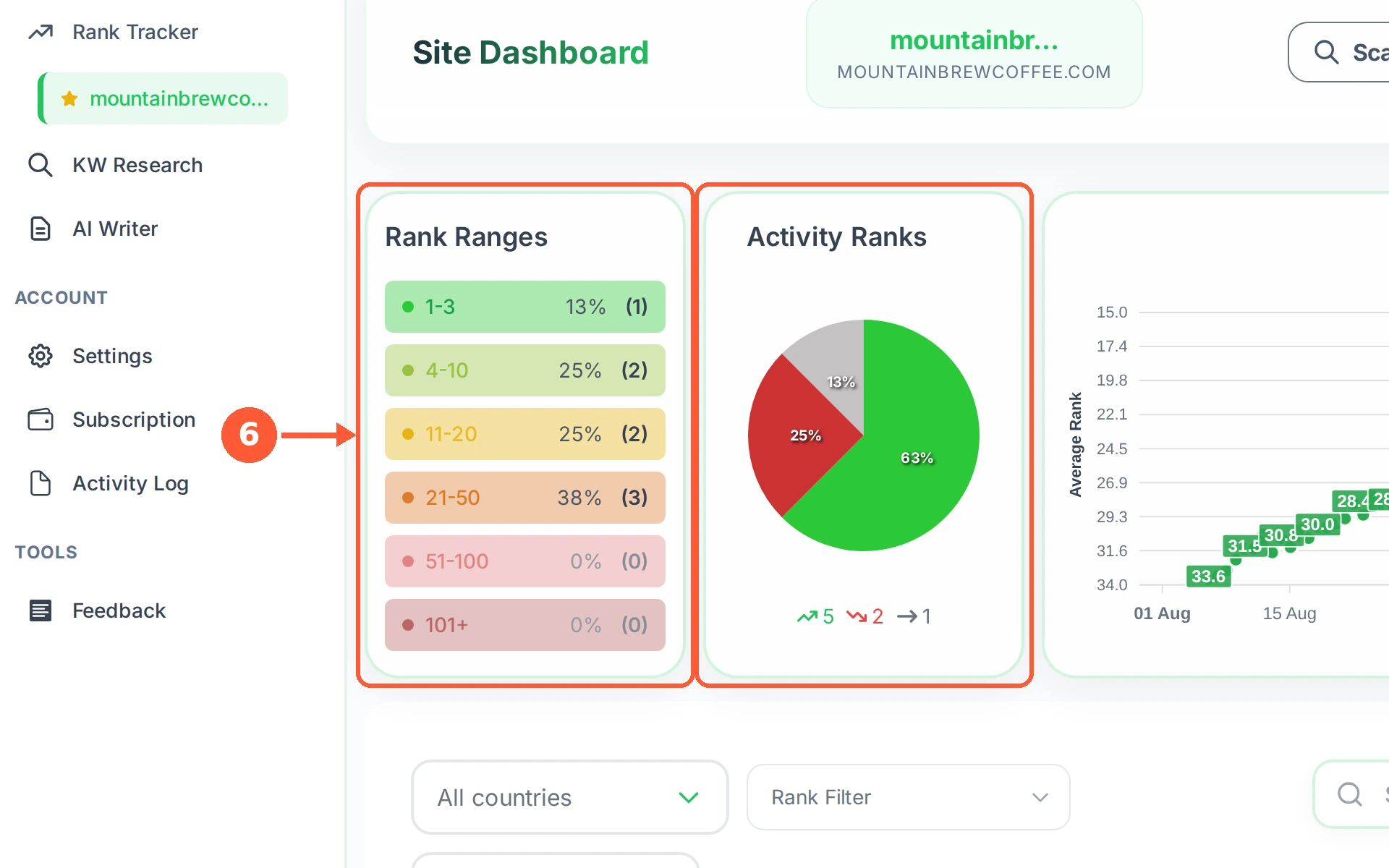
Task: Click the red downward trend icon showing 2
Action: click(x=857, y=616)
